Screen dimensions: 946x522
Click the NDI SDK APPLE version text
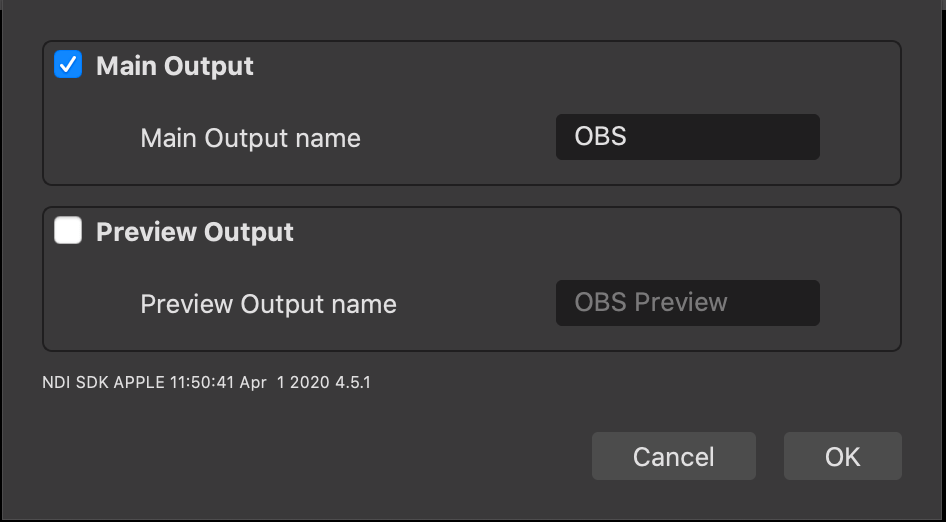pyautogui.click(x=206, y=383)
